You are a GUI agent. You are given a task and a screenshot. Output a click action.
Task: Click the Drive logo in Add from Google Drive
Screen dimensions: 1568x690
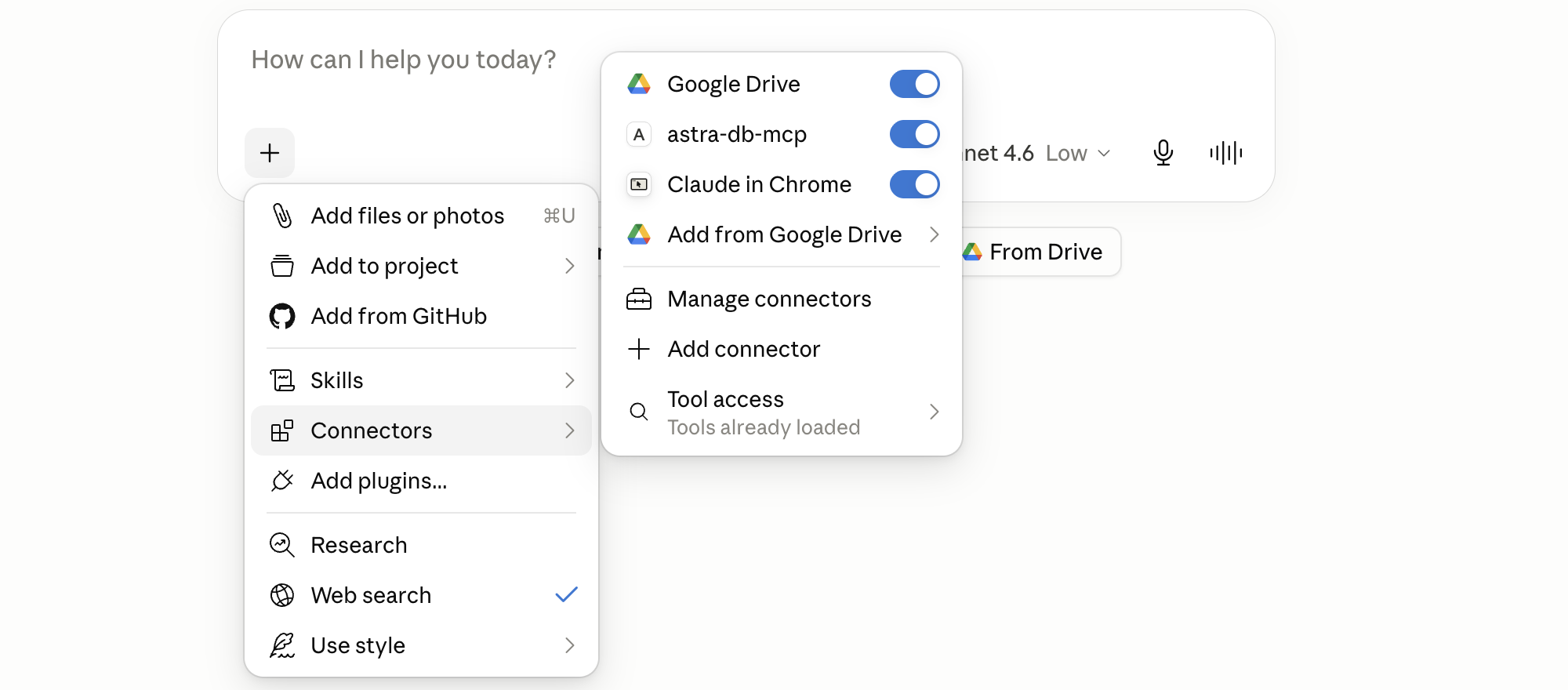point(639,234)
